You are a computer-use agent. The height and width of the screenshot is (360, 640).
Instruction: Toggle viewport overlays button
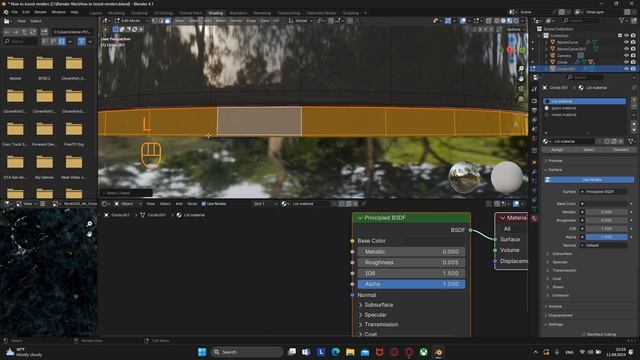click(463, 20)
